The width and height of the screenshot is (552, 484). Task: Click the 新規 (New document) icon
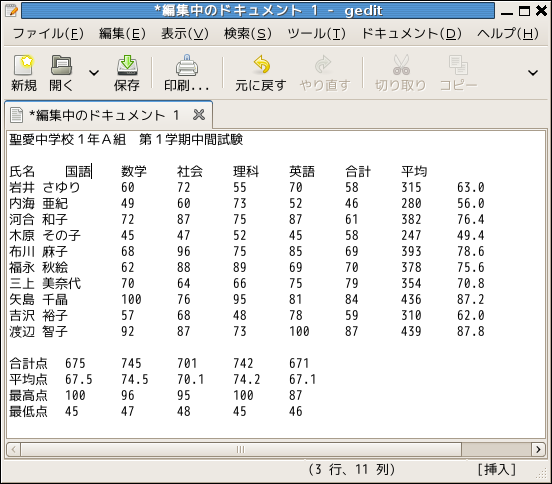click(23, 65)
